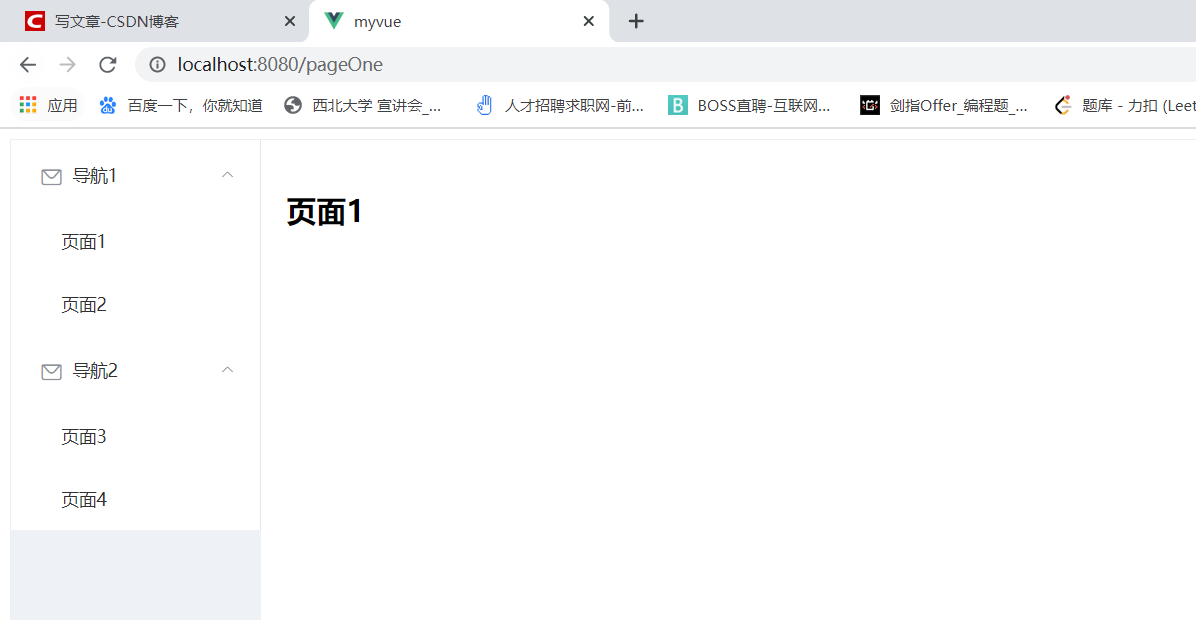
Task: Close the myvue tab
Action: [x=589, y=21]
